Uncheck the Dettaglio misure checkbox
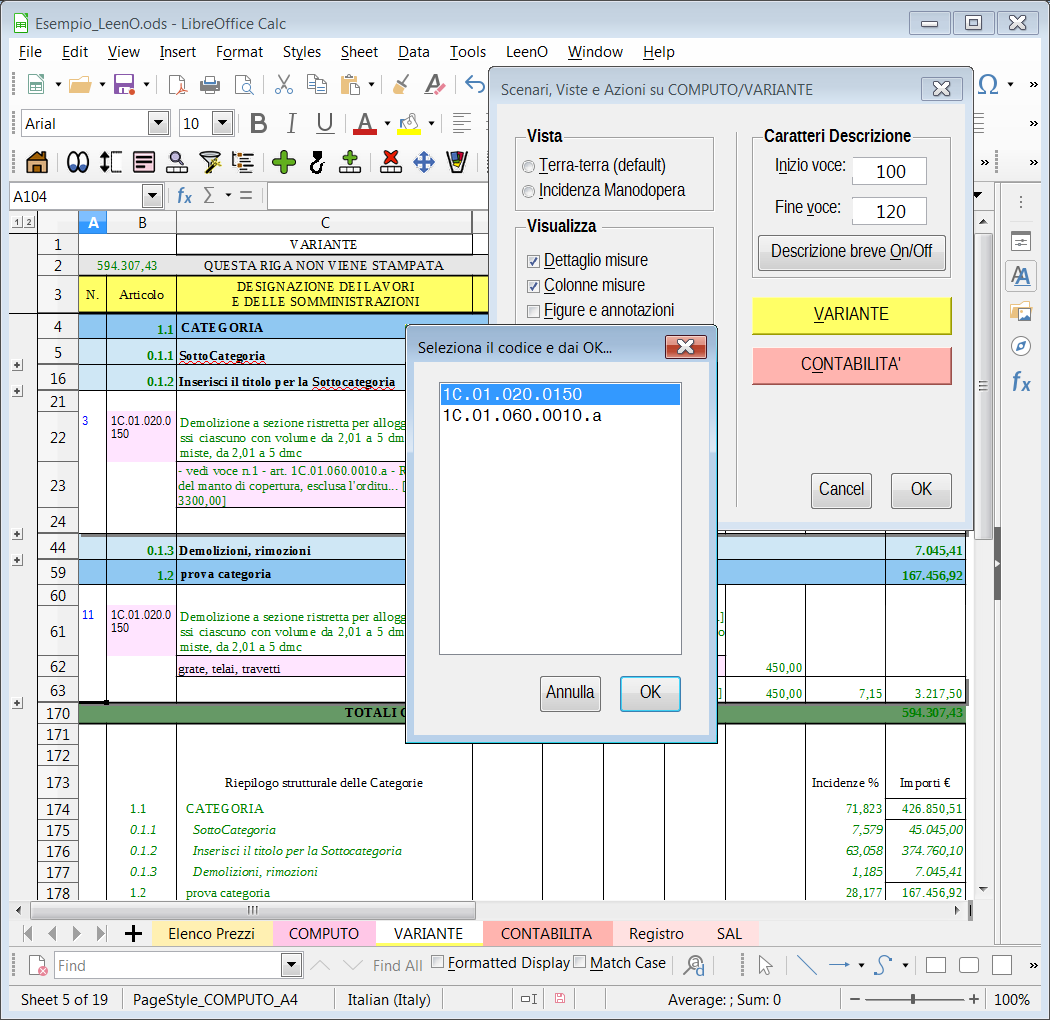 pyautogui.click(x=534, y=261)
